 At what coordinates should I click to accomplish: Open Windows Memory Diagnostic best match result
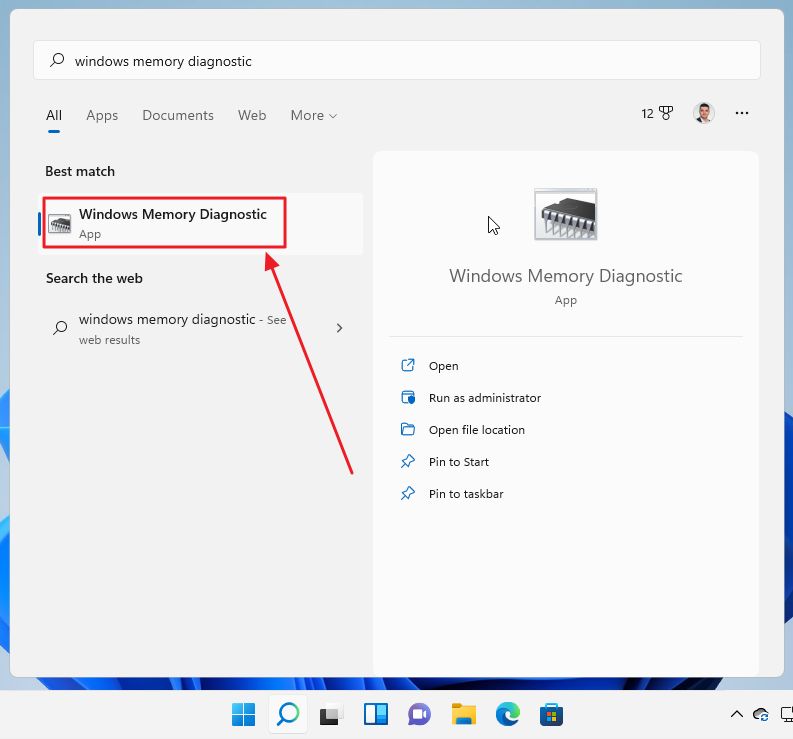(201, 223)
